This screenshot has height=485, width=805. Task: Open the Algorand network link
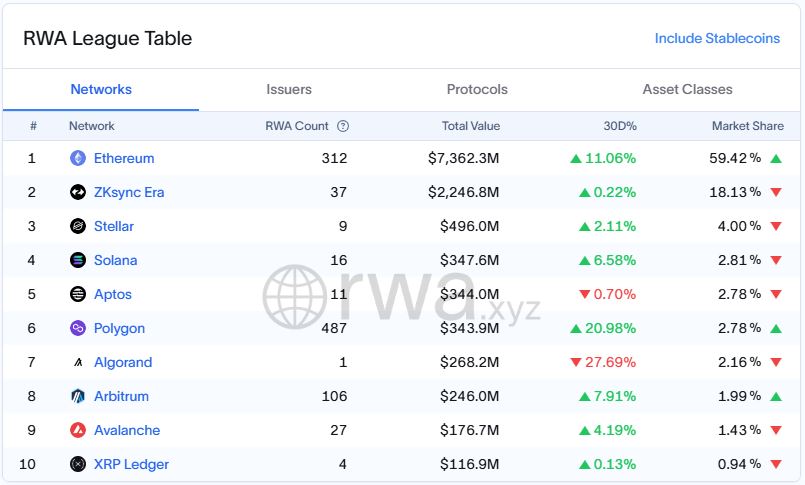pyautogui.click(x=123, y=362)
